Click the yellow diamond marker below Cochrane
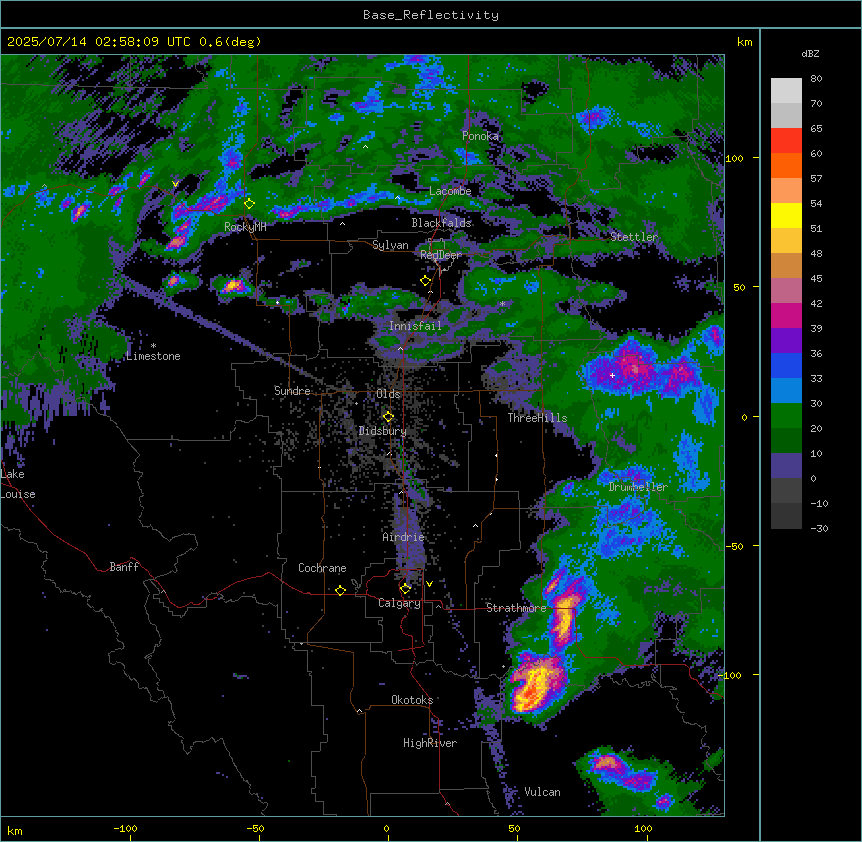The image size is (862, 842). coord(340,590)
